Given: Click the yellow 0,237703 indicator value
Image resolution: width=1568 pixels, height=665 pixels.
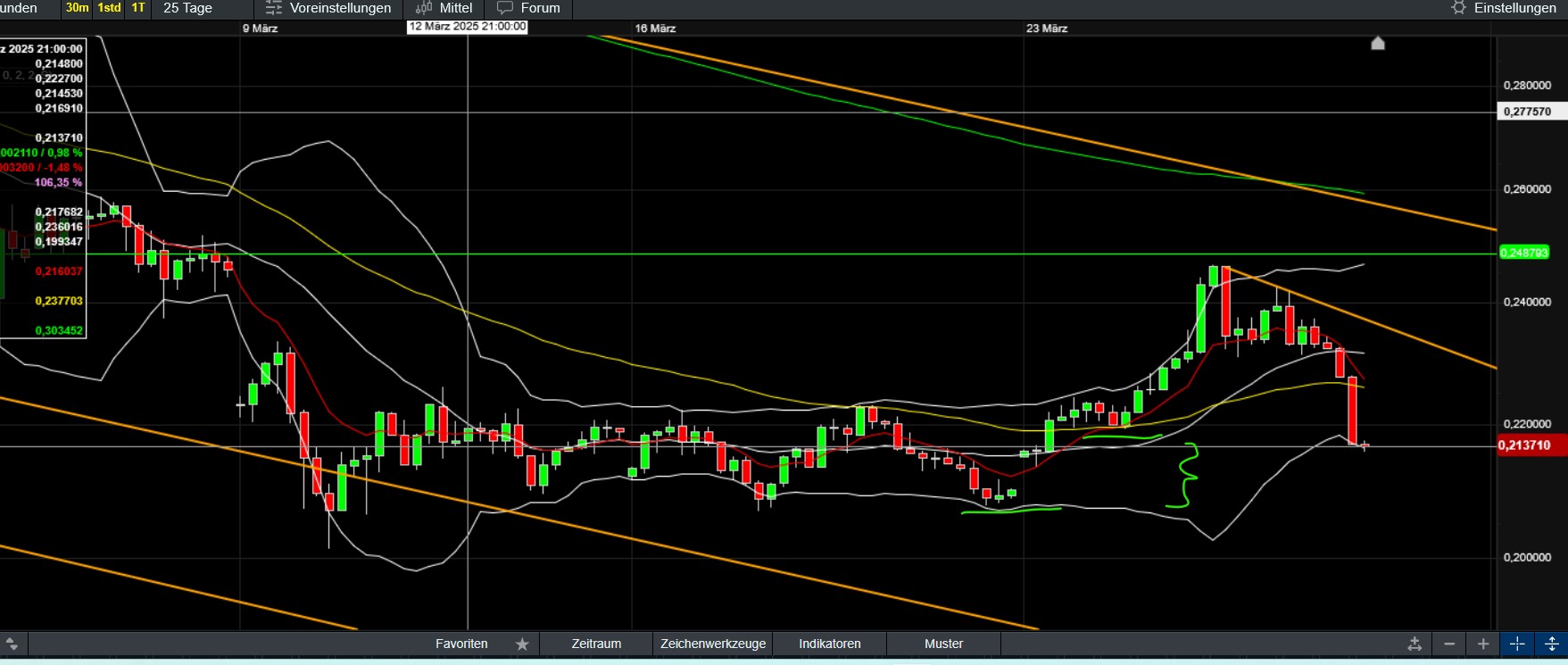Looking at the screenshot, I should (59, 302).
